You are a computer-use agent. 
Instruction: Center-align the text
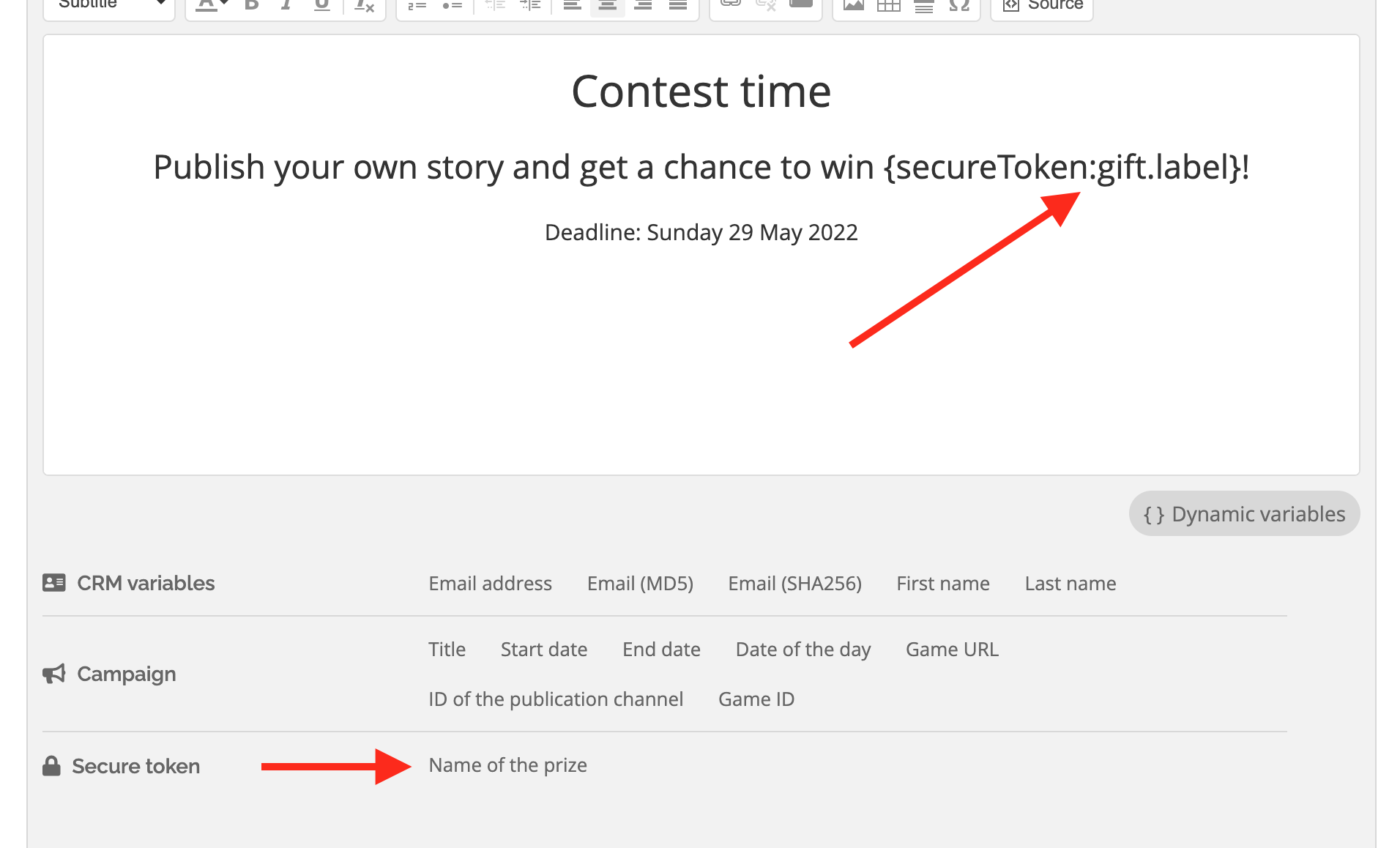pos(608,5)
